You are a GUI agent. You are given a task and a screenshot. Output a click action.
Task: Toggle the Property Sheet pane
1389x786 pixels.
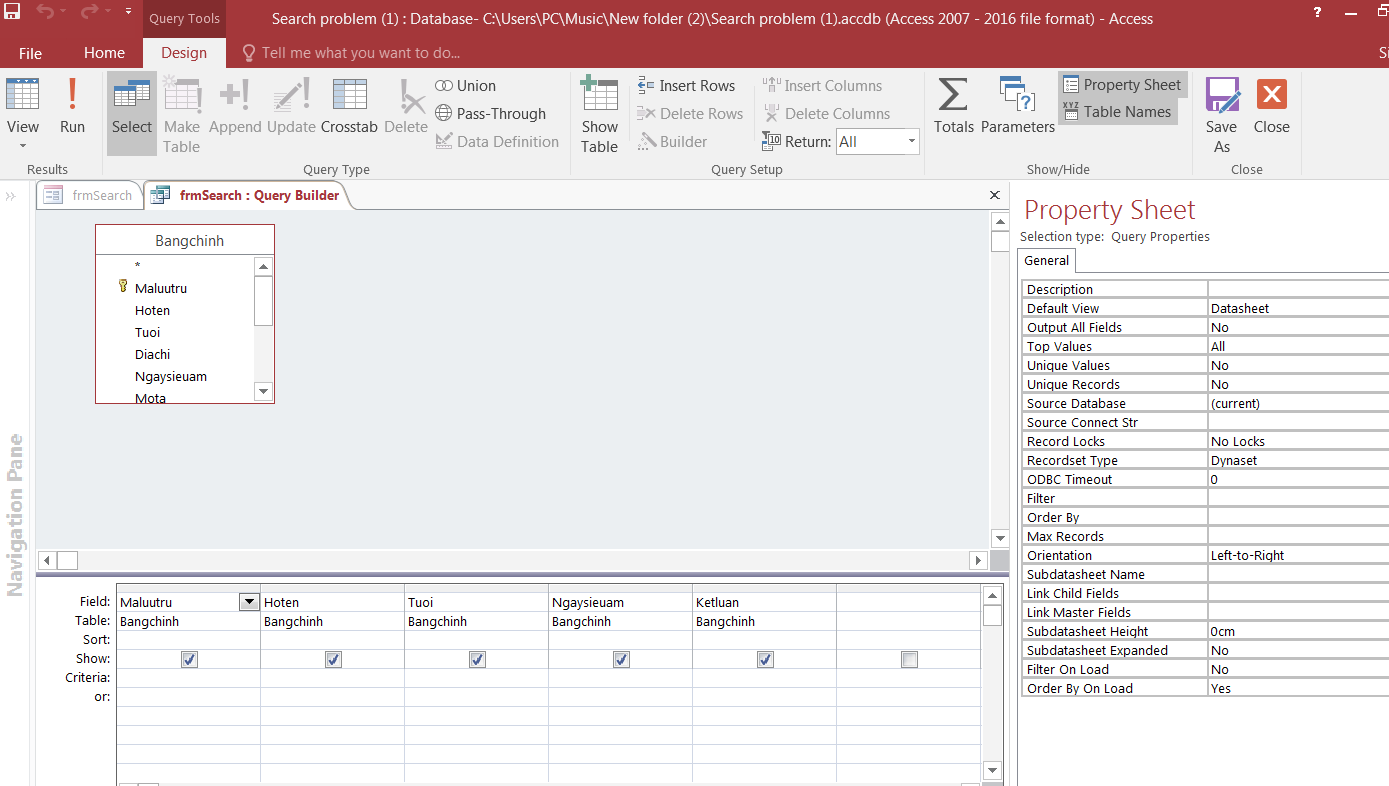click(1122, 85)
